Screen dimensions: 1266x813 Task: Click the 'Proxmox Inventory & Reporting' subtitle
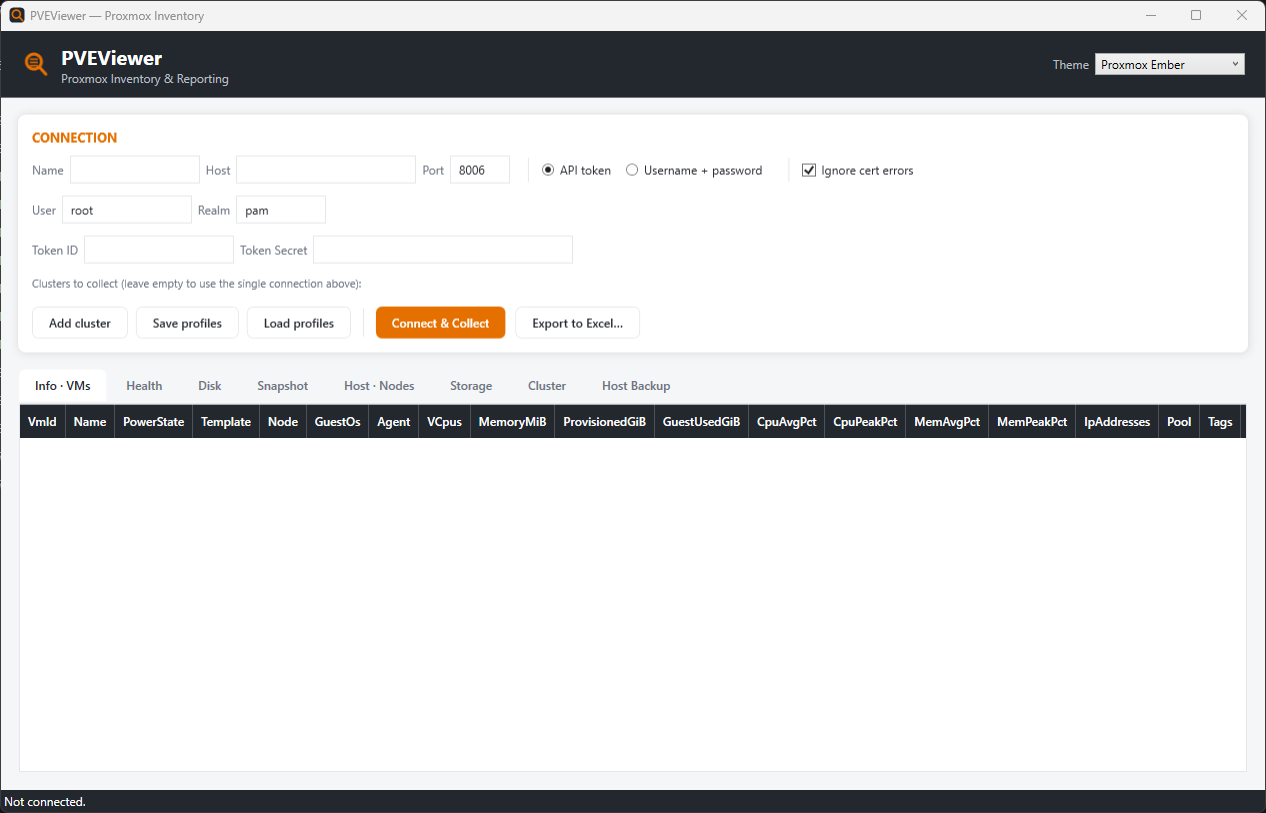point(145,79)
